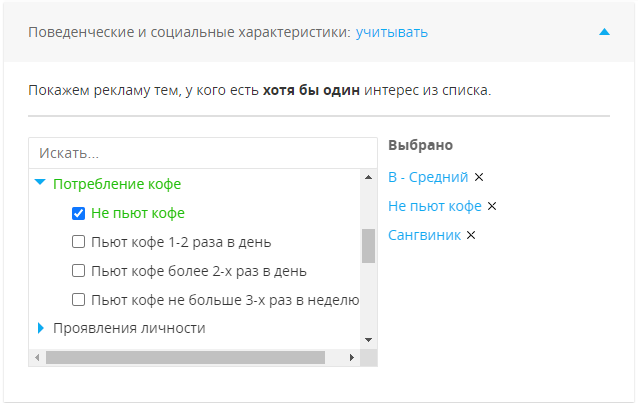Open 'Сангвиник' selected item link
The height and width of the screenshot is (403, 638).
pos(424,235)
